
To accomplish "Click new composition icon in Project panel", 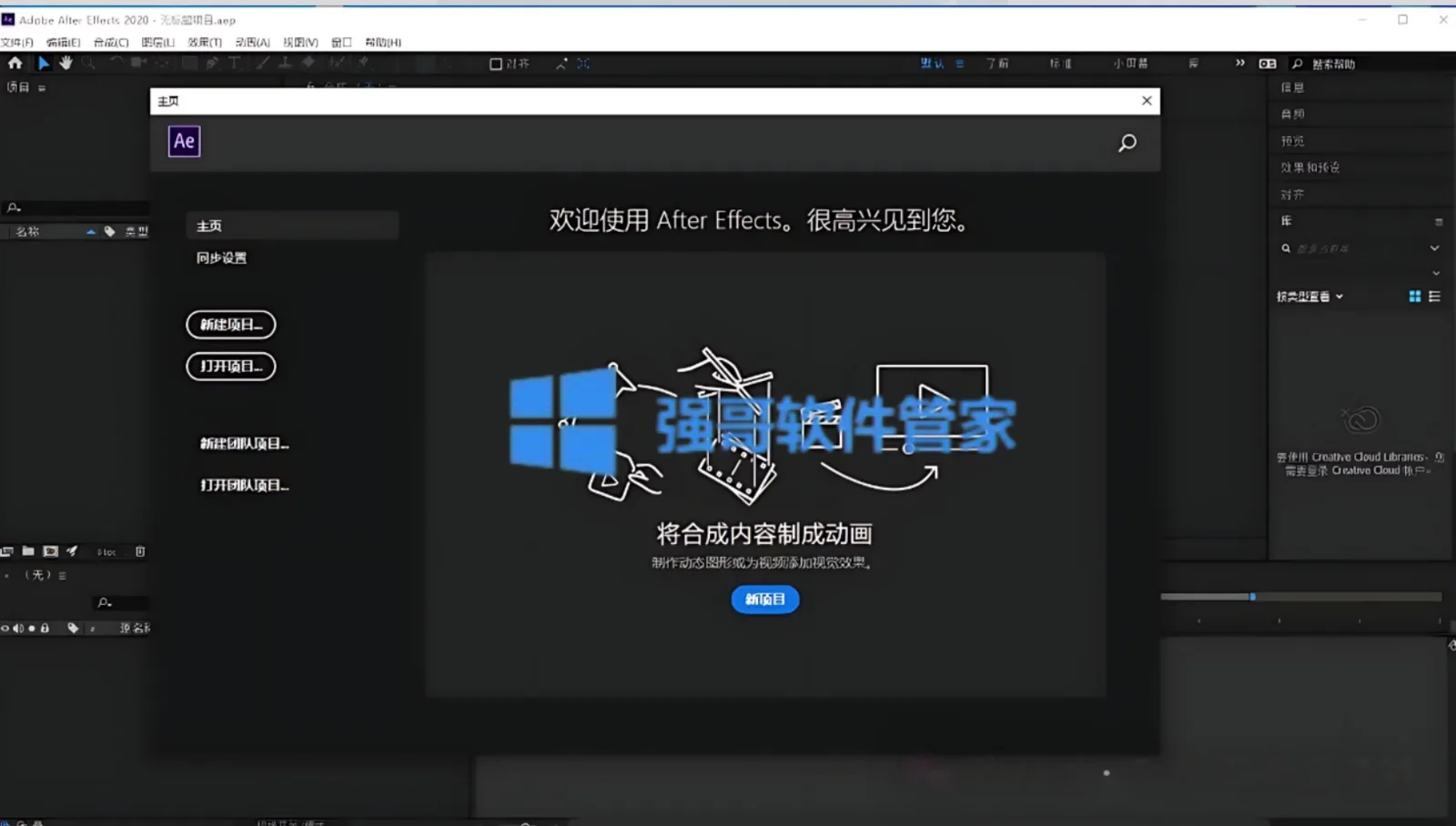I will click(x=50, y=551).
